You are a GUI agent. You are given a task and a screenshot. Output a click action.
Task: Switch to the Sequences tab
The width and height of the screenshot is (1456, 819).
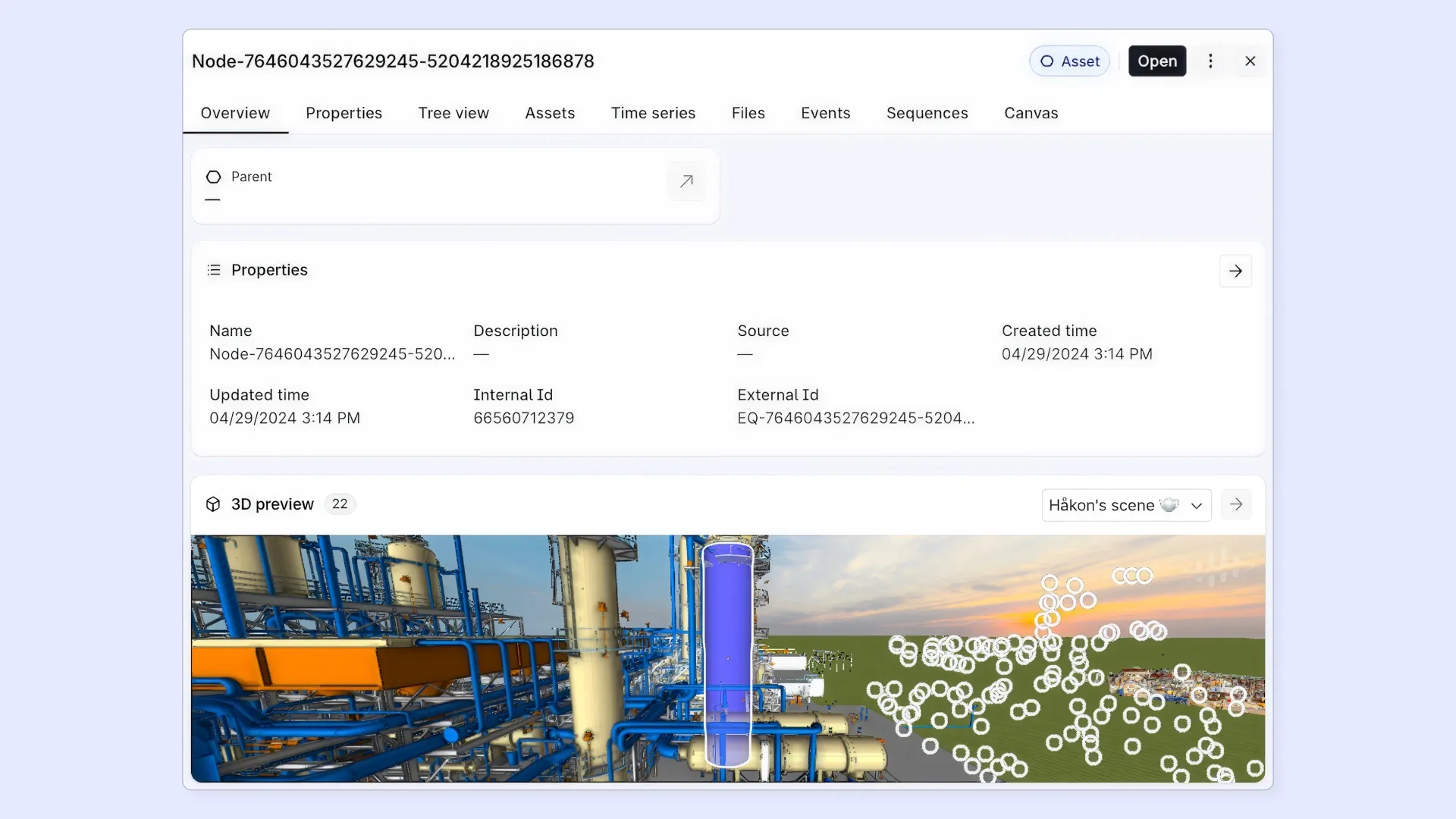click(927, 113)
